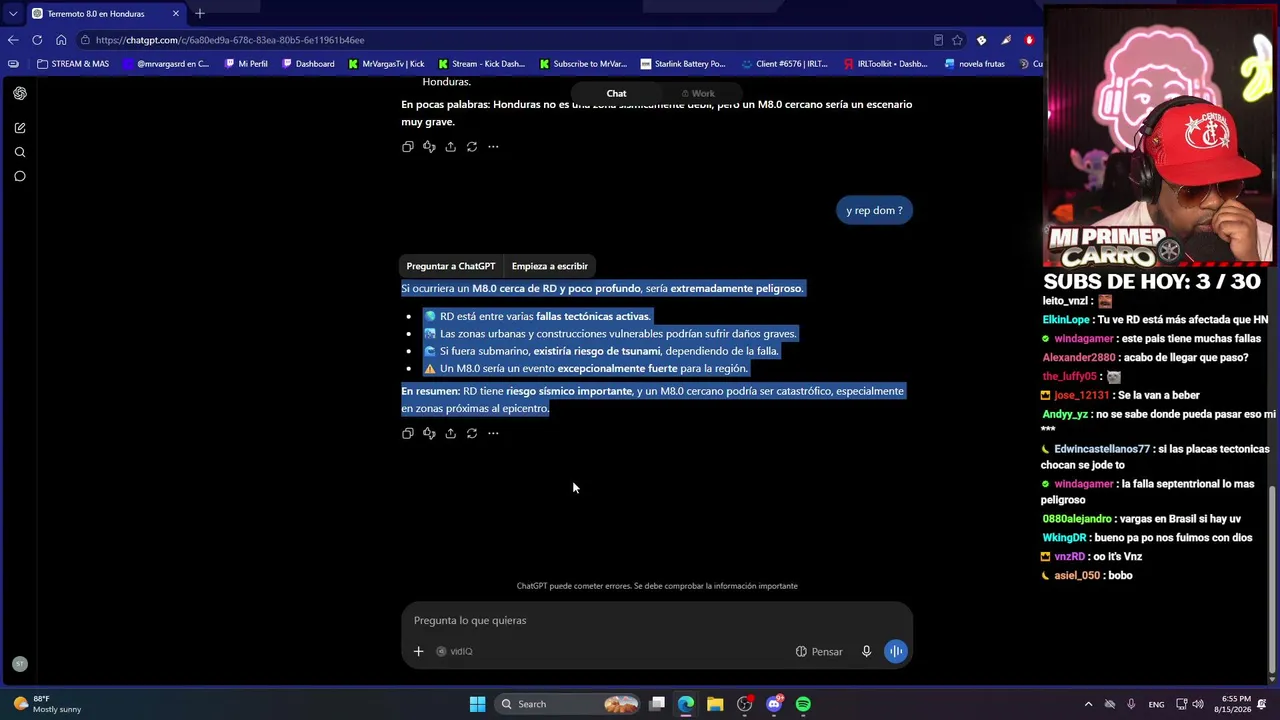Screen dimensions: 1280x720
Task: Open the ST profile avatar
Action: (19, 664)
